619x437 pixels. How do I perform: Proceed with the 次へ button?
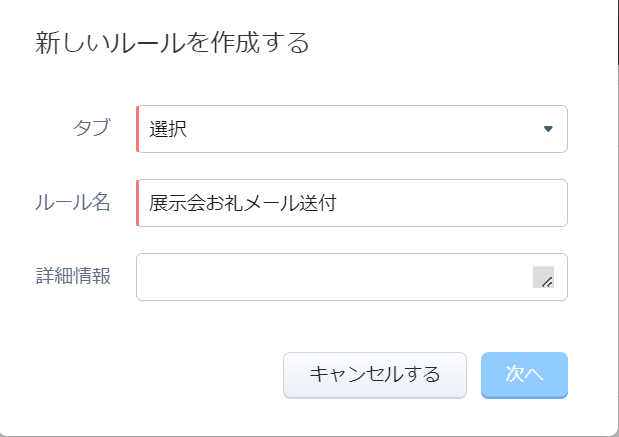point(524,375)
